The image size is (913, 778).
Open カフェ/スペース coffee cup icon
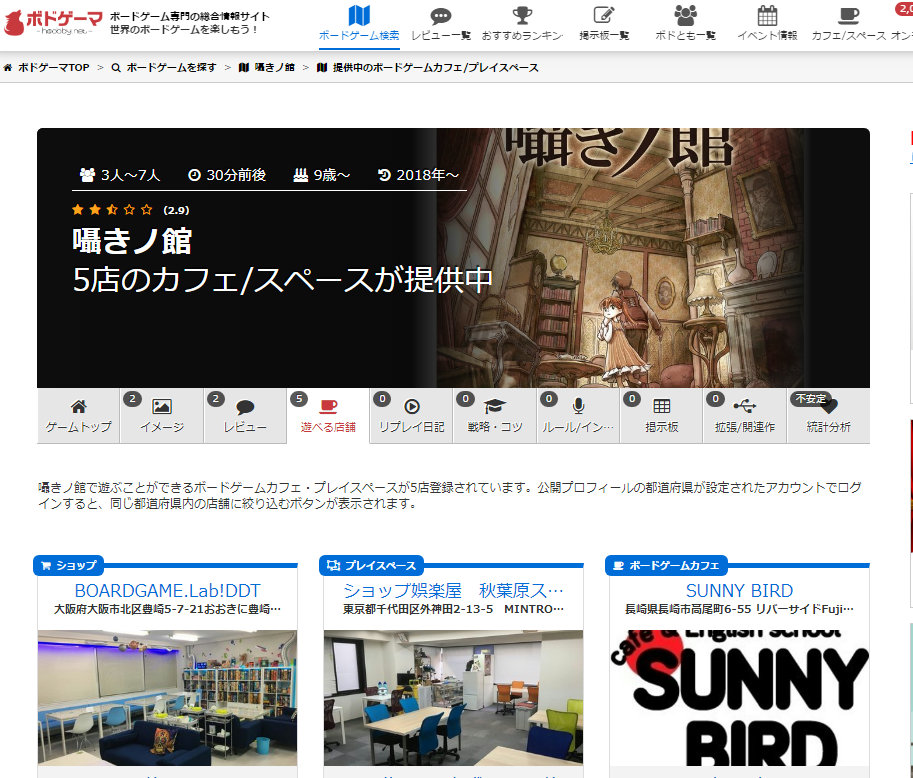coord(848,15)
